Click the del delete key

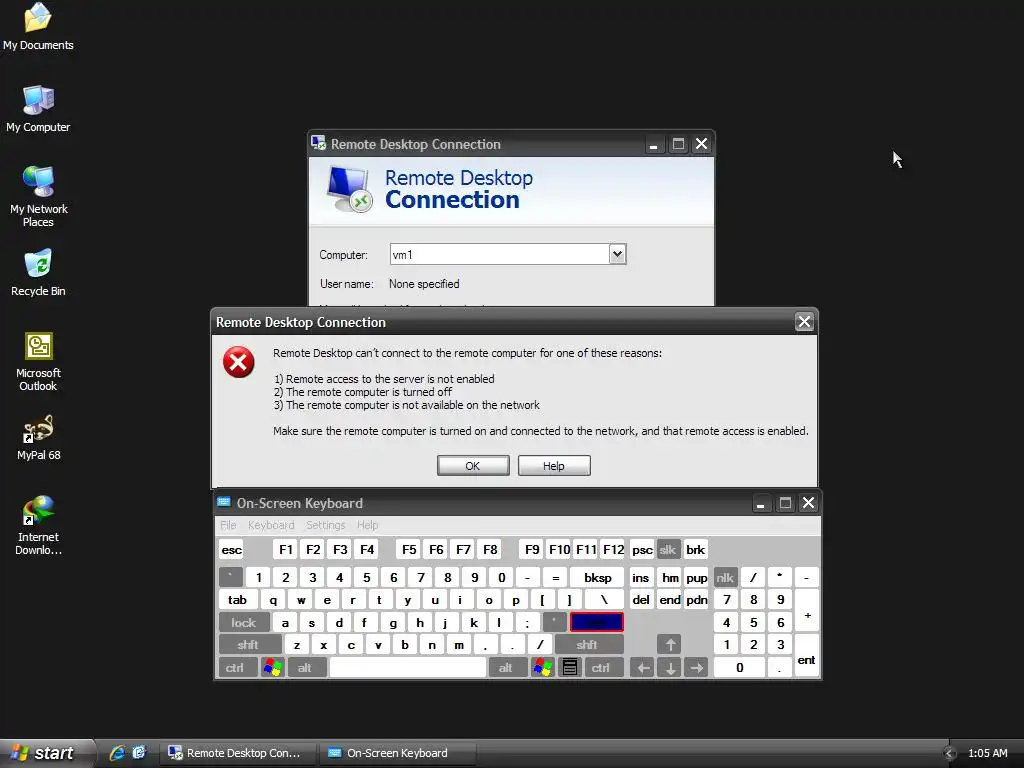tap(641, 600)
